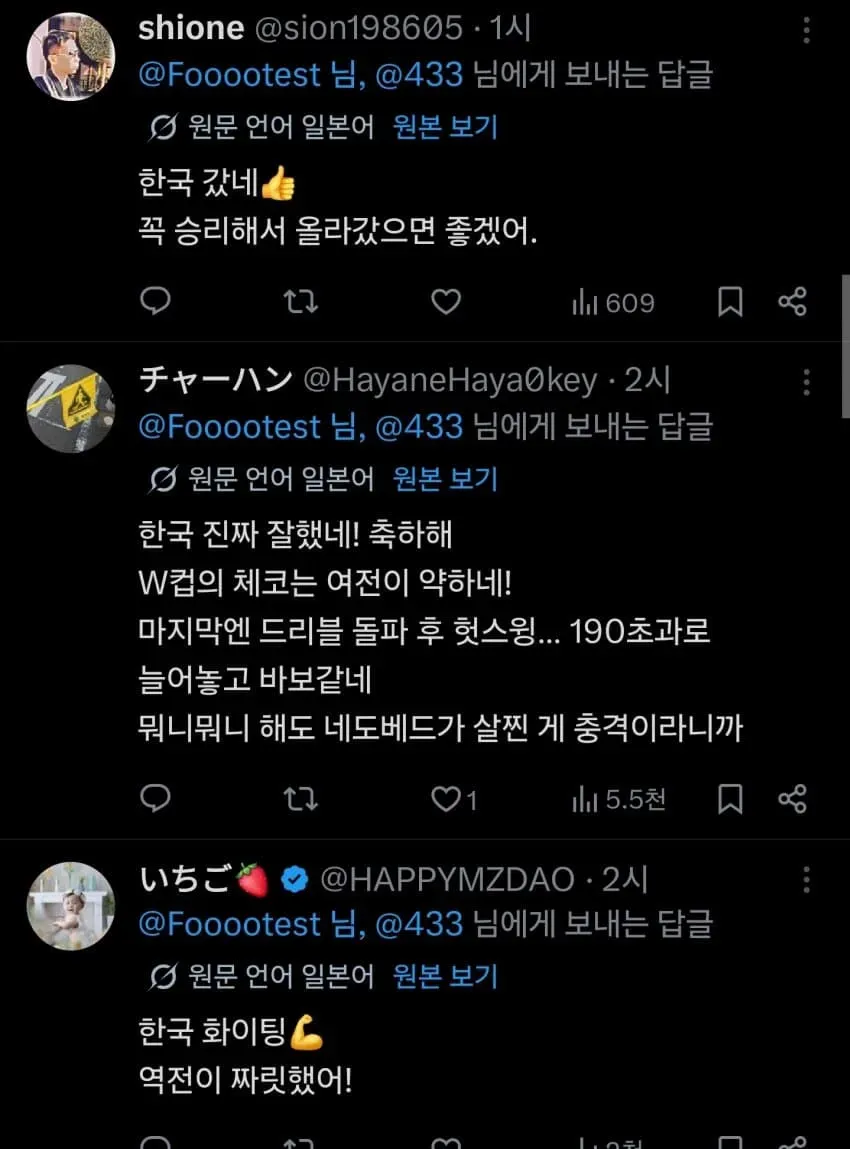Image resolution: width=850 pixels, height=1149 pixels.
Task: Like shione's tweet with heart icon
Action: (446, 301)
